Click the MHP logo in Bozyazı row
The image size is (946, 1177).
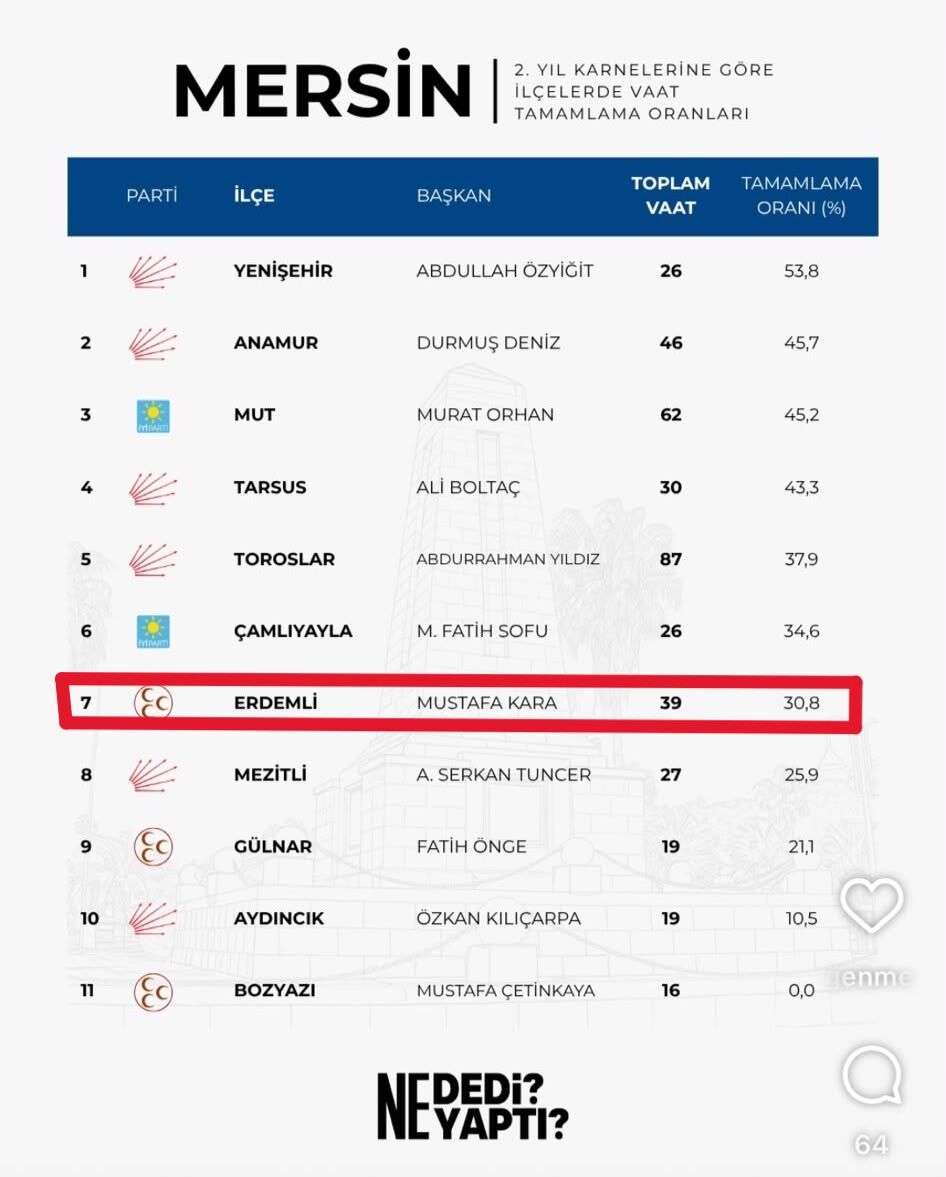click(153, 992)
